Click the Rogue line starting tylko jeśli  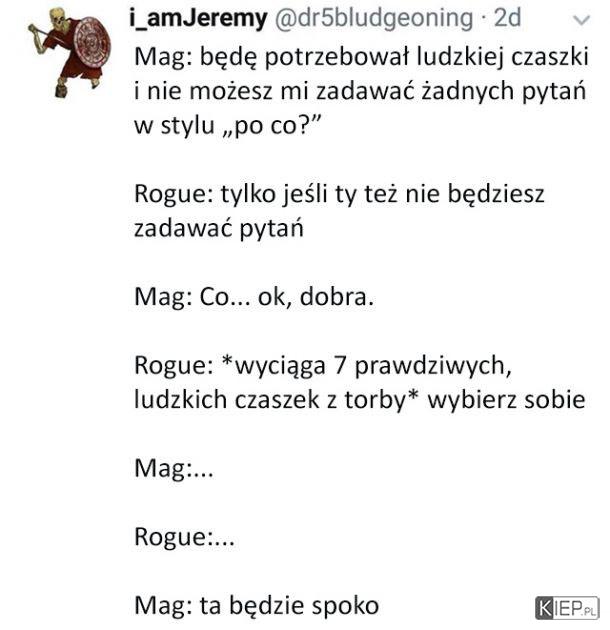[x=339, y=195]
